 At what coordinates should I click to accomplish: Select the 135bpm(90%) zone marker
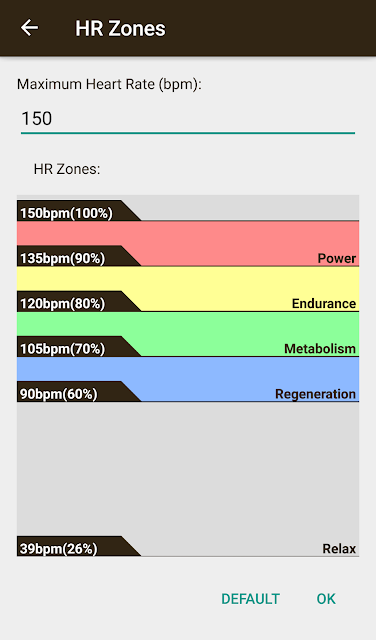tap(79, 256)
